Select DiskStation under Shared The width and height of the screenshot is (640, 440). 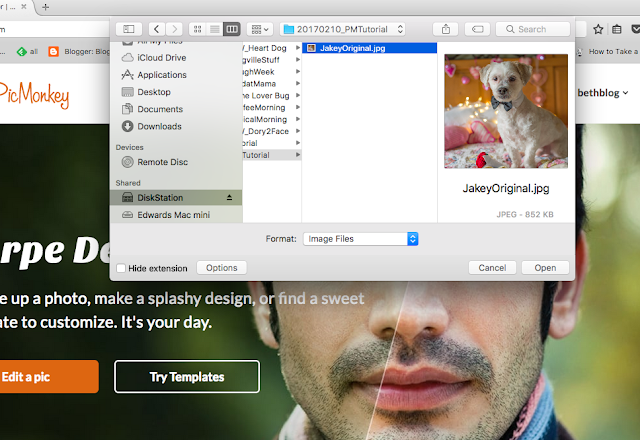[x=176, y=198]
